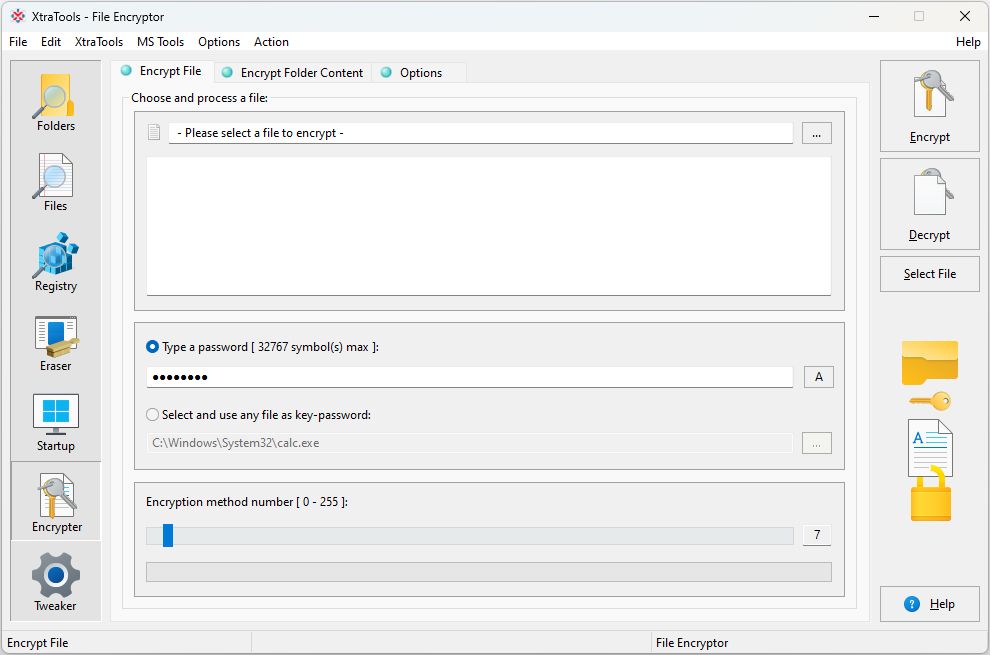Click the Decrypt file button
Screen dimensions: 990x655
[x=929, y=204]
